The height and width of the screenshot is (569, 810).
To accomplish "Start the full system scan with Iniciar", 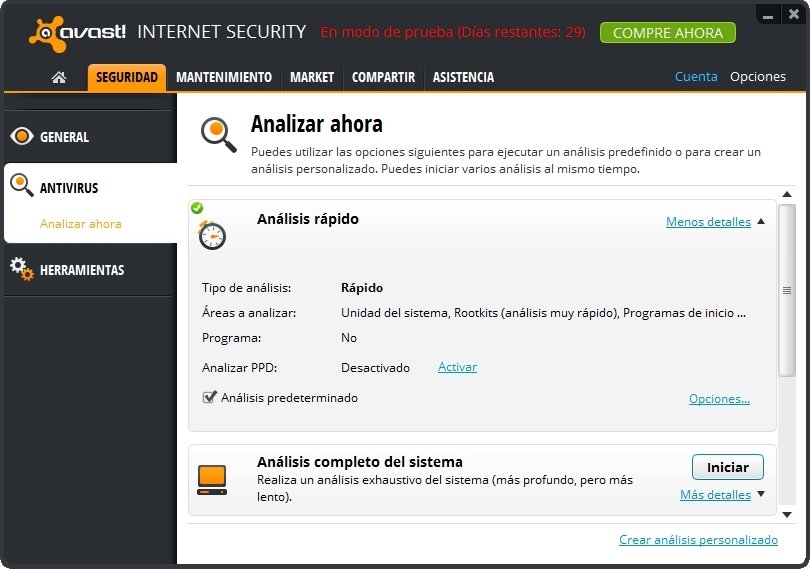I will (727, 467).
